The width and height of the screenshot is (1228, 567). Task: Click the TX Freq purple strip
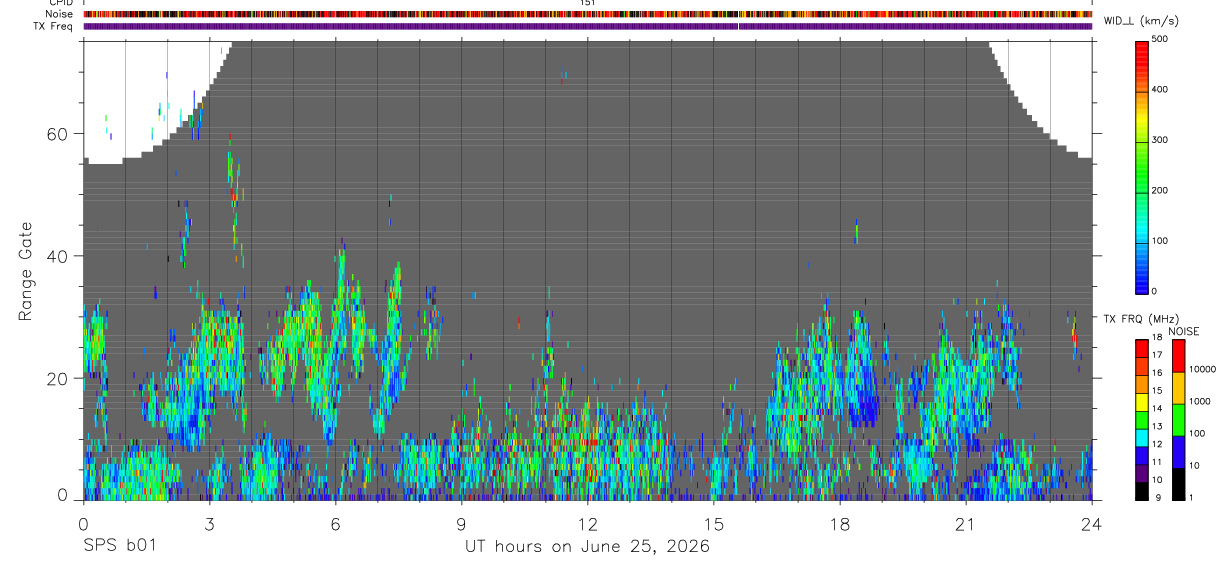(588, 26)
